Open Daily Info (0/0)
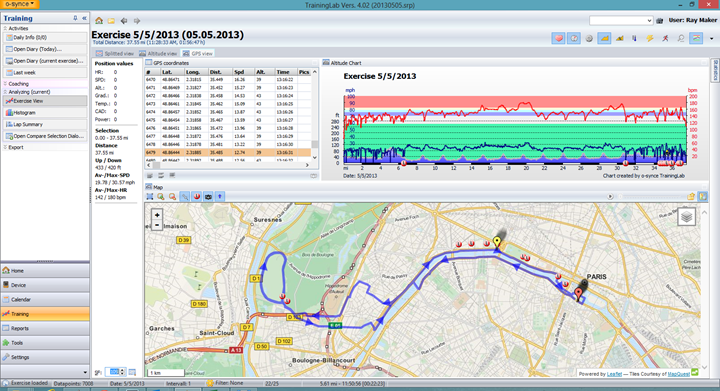The image size is (720, 391). tap(45, 38)
